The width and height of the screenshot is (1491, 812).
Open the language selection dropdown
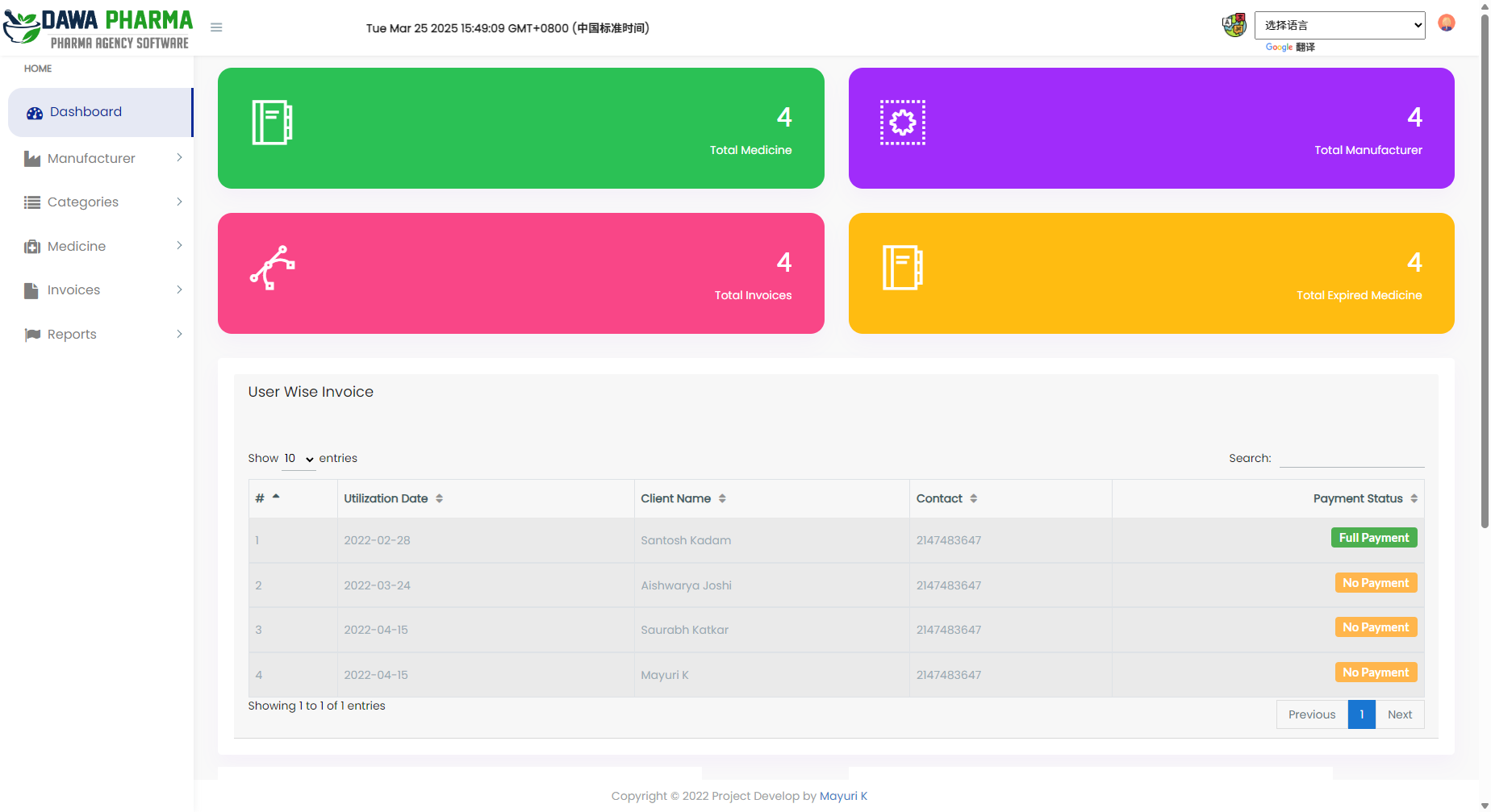(1339, 25)
